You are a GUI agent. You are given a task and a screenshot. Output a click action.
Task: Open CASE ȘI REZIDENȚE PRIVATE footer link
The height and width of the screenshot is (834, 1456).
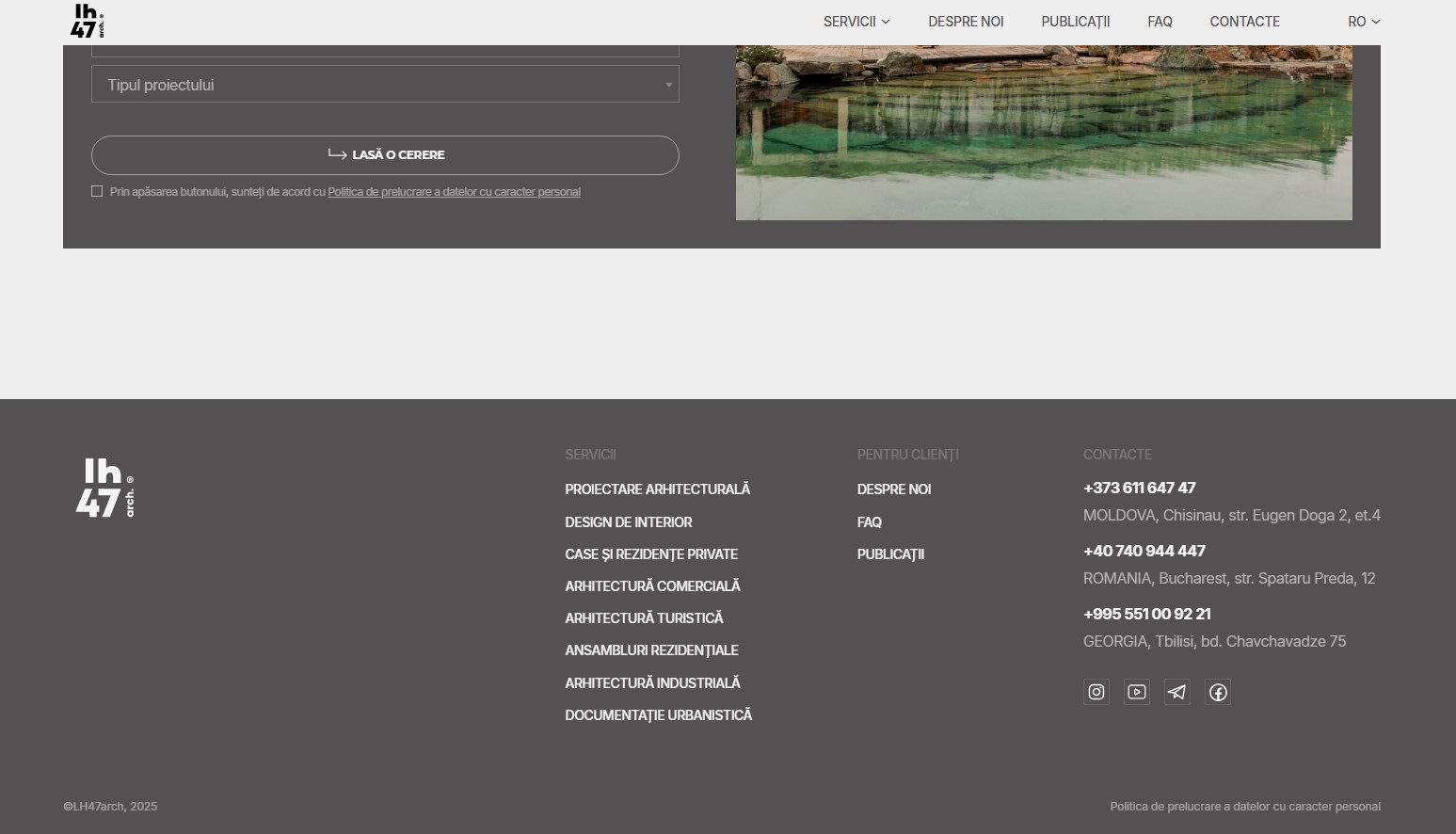[x=651, y=554]
